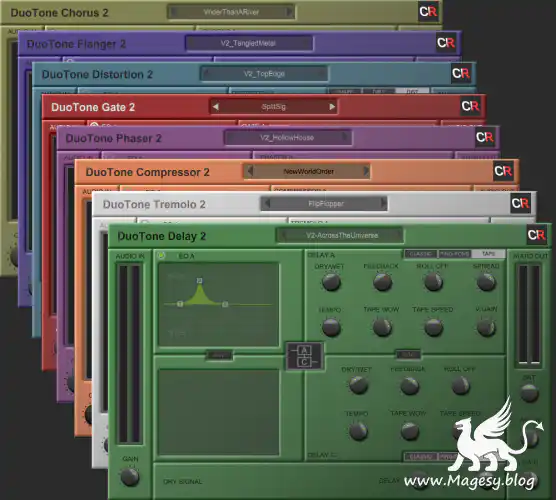This screenshot has width=556, height=500.
Task: Click Delay A FEEDBACK knob
Action: tap(383, 282)
